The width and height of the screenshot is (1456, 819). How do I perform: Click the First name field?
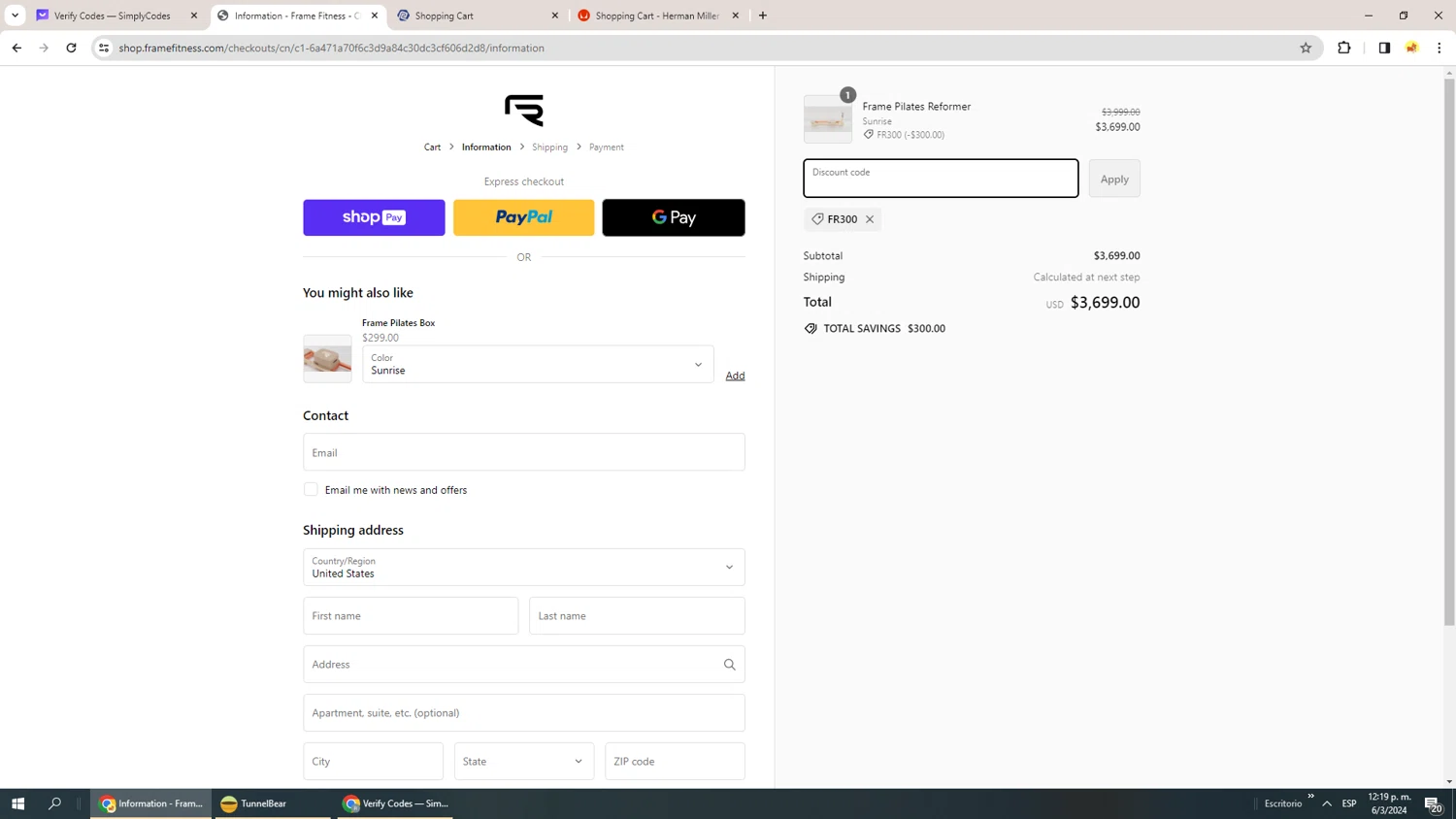[x=411, y=616]
